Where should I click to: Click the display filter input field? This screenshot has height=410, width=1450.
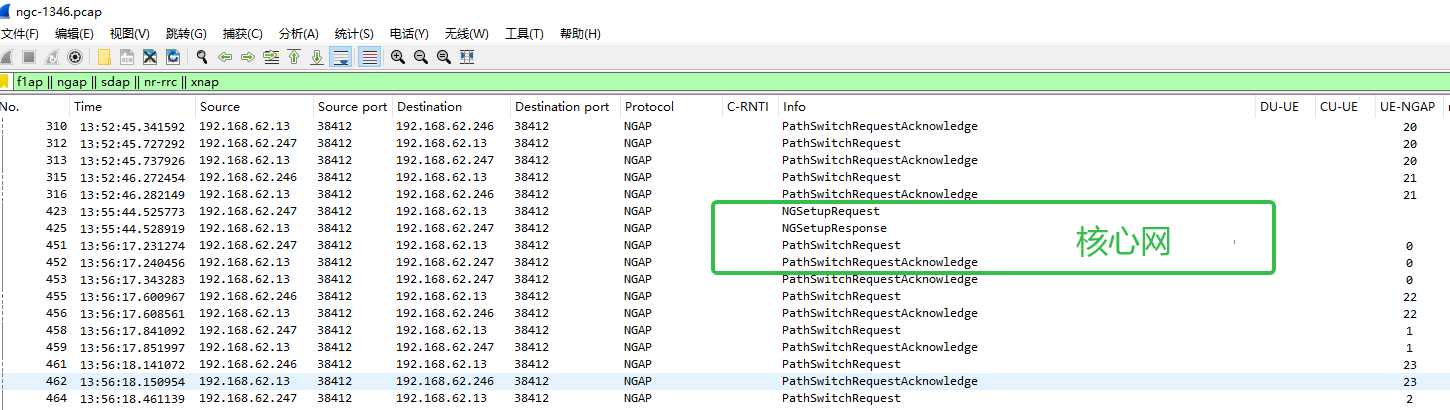tap(730, 82)
